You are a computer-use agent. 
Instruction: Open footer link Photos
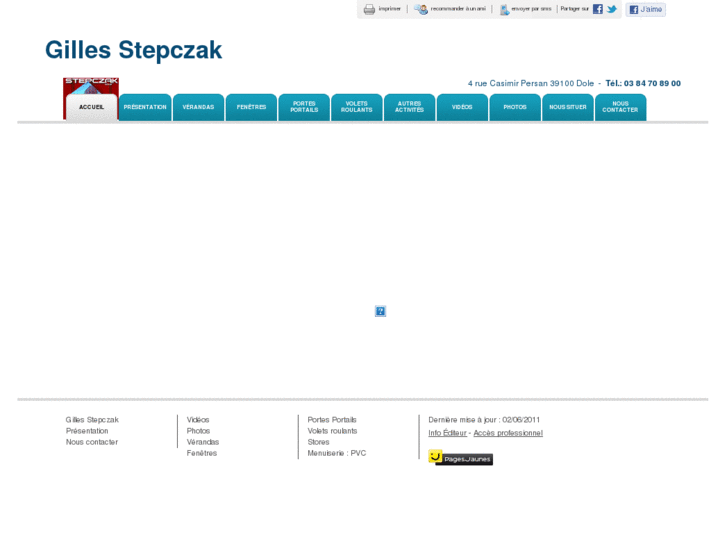pyautogui.click(x=198, y=431)
